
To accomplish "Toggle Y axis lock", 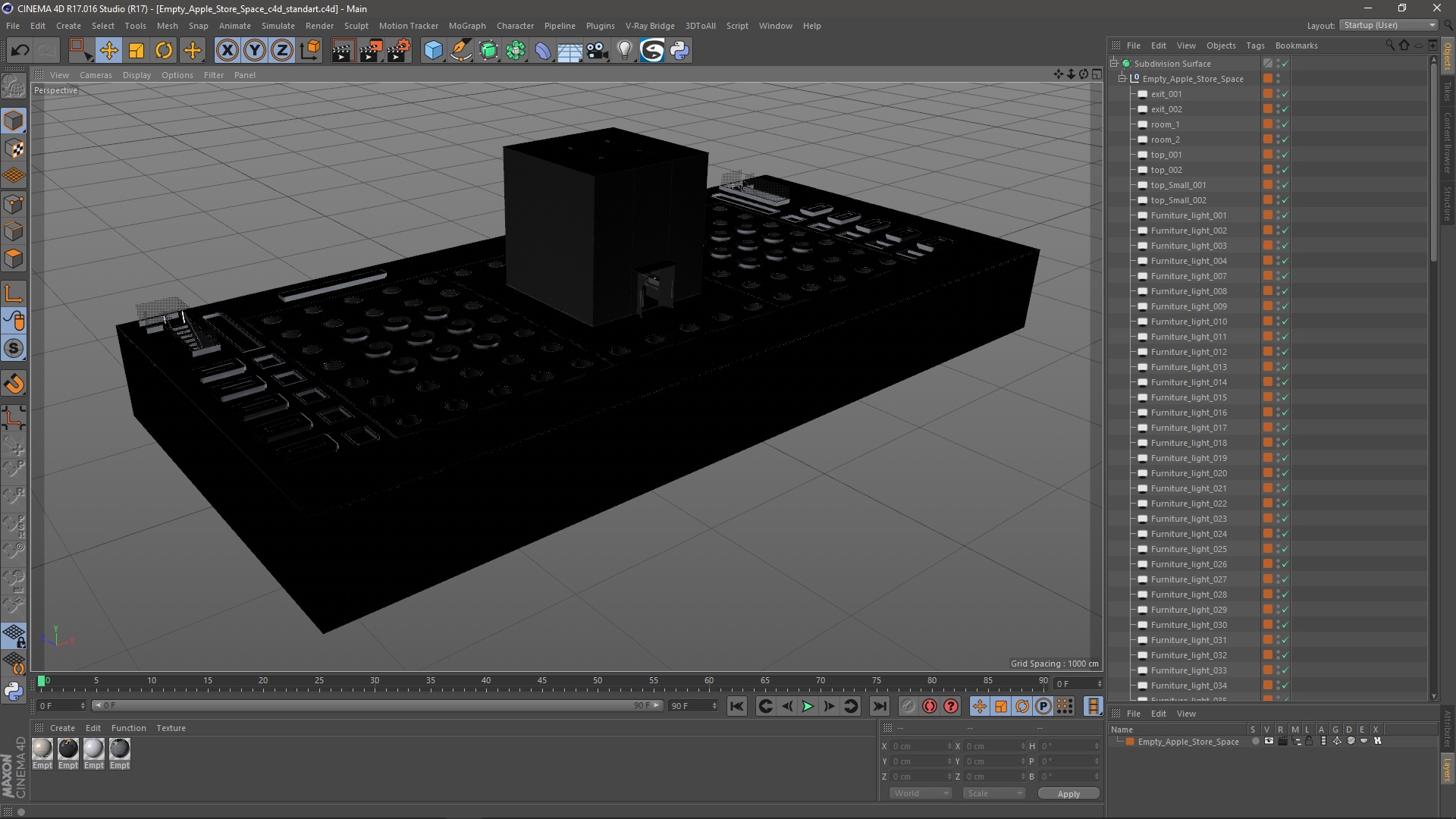I will point(255,51).
